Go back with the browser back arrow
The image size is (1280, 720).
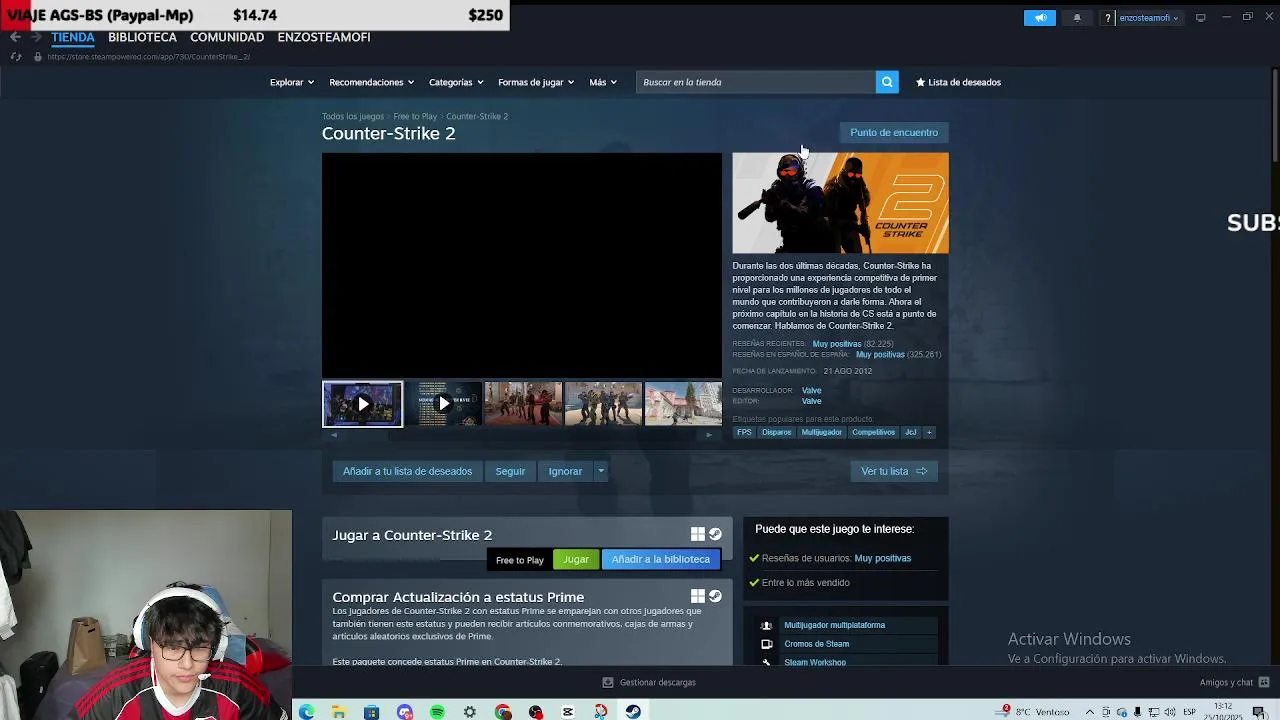pyautogui.click(x=15, y=37)
